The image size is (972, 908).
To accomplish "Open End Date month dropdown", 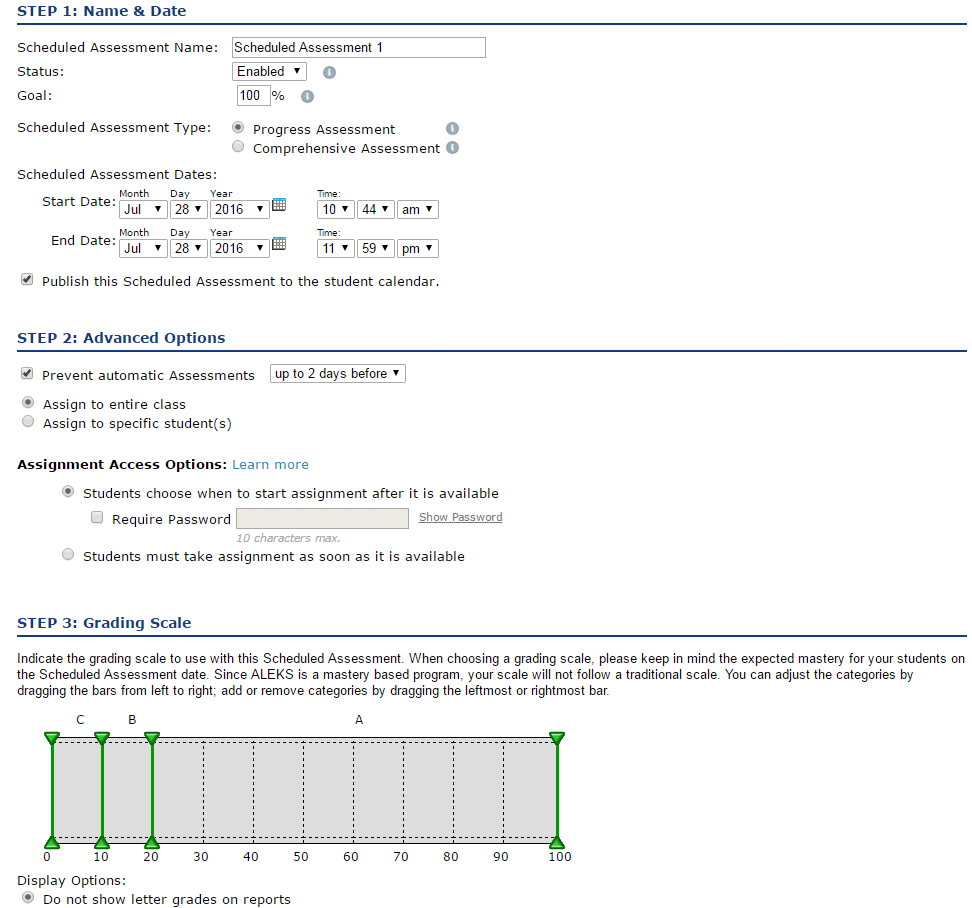I will (x=143, y=249).
